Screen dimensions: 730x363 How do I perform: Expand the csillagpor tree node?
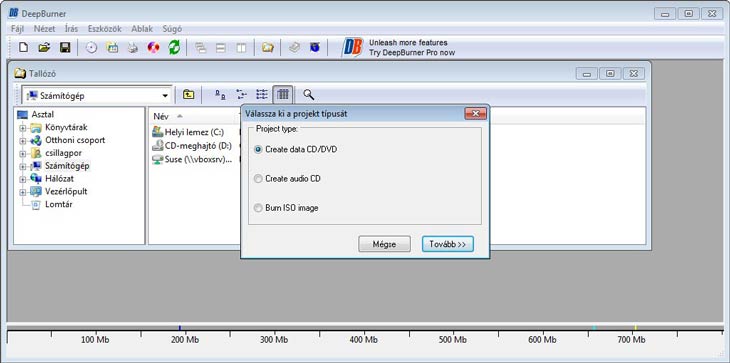click(x=22, y=154)
